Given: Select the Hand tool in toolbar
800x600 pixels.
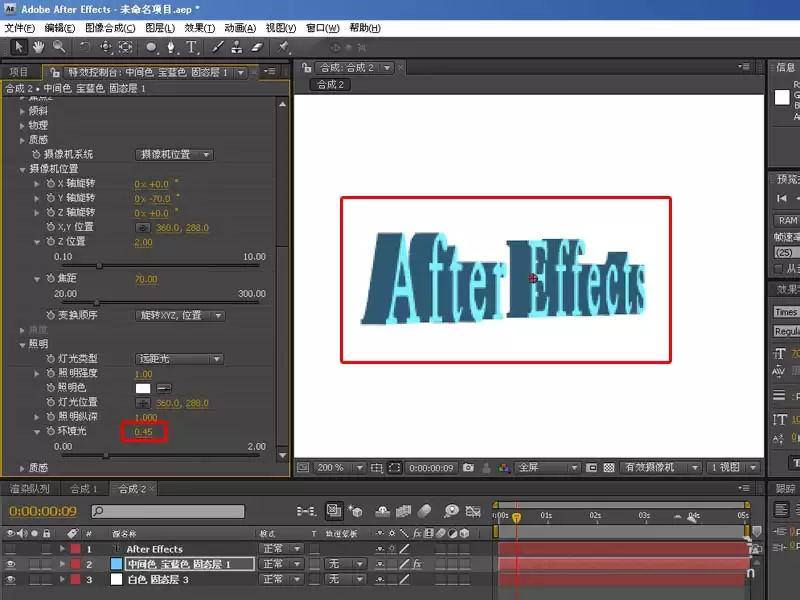Looking at the screenshot, I should point(38,47).
